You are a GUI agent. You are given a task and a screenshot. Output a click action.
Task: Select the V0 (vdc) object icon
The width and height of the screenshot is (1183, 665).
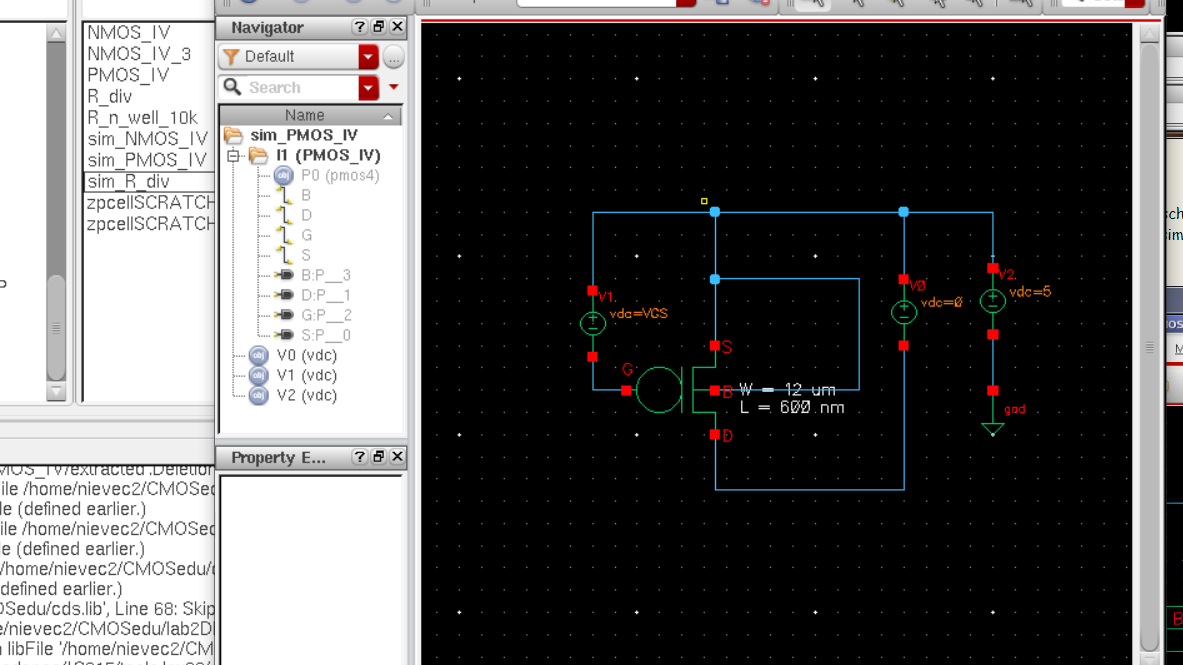pyautogui.click(x=258, y=355)
